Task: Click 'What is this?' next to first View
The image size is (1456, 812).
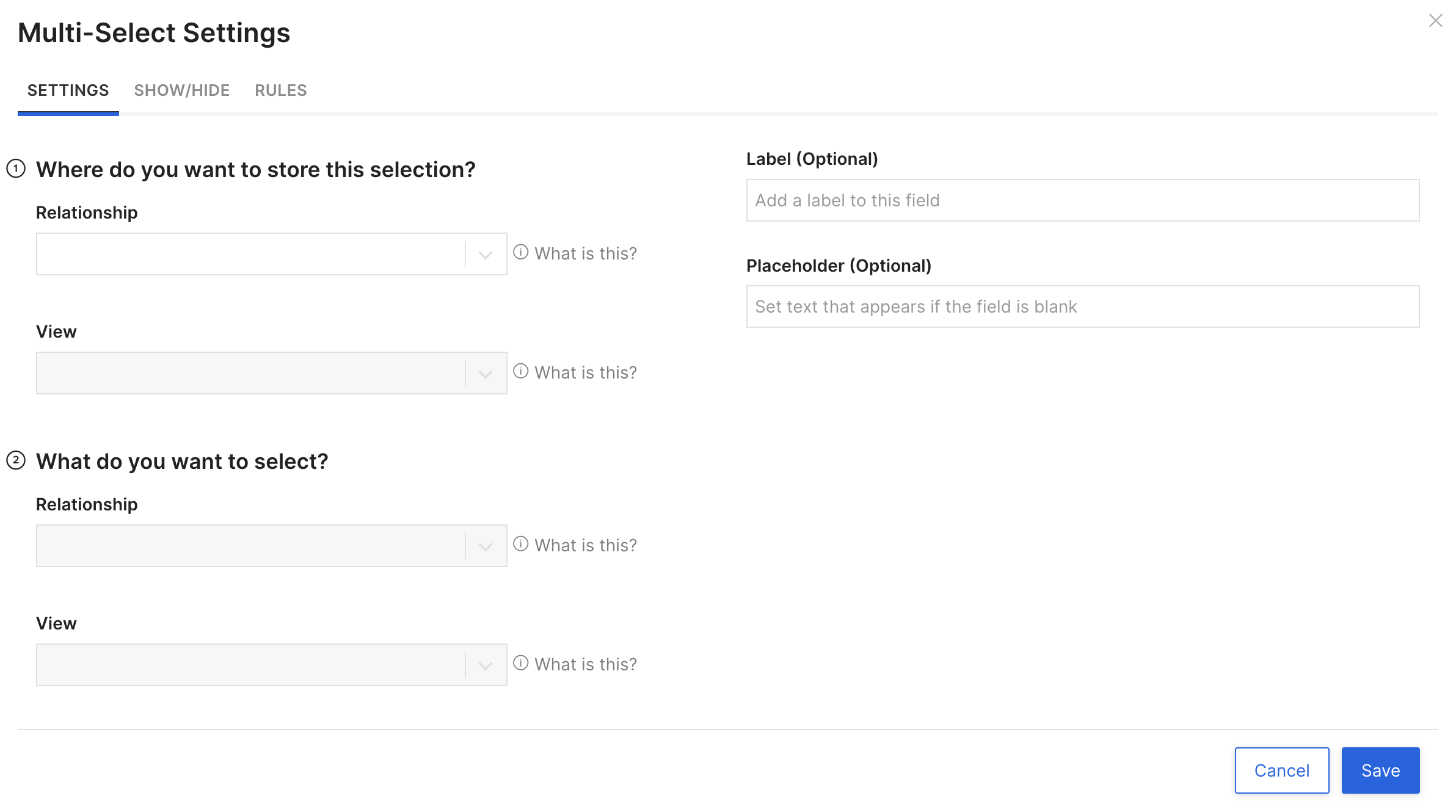Action: click(586, 372)
